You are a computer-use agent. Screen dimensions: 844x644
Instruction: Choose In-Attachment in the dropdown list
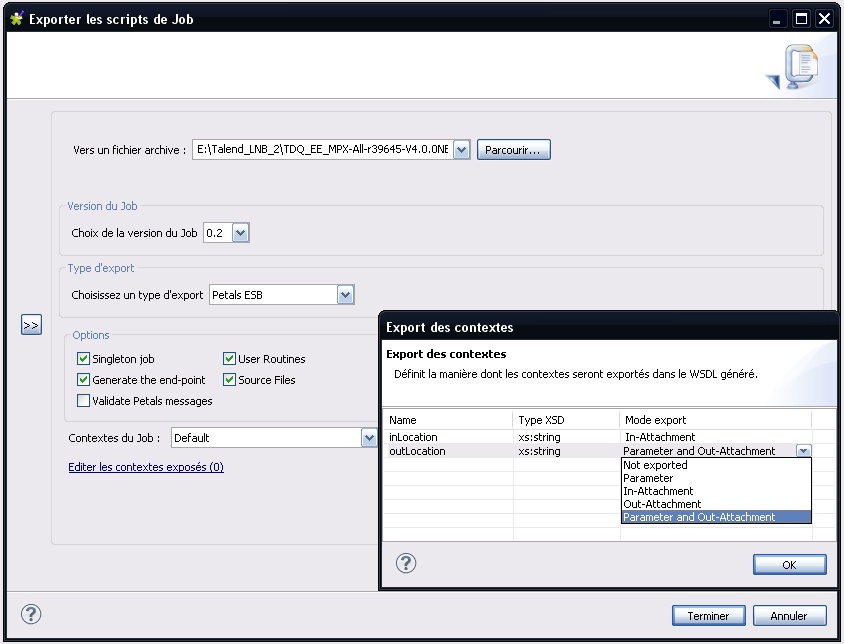point(658,491)
